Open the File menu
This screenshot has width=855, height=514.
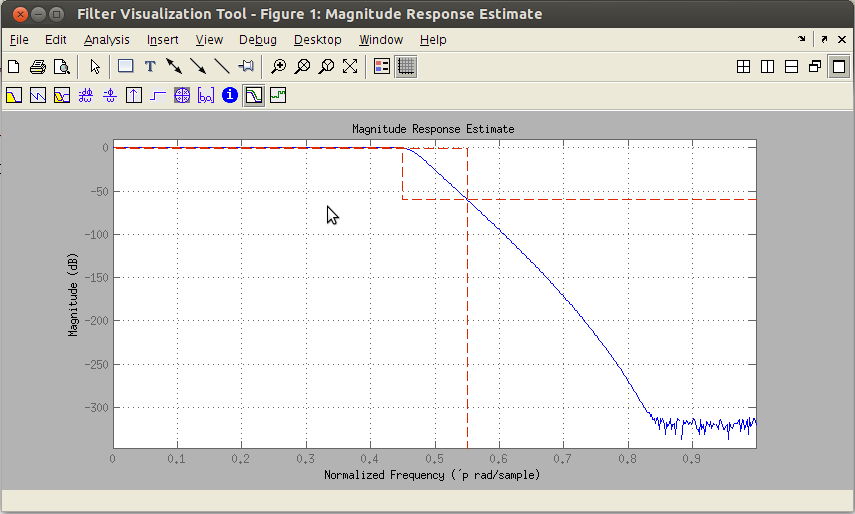[19, 40]
